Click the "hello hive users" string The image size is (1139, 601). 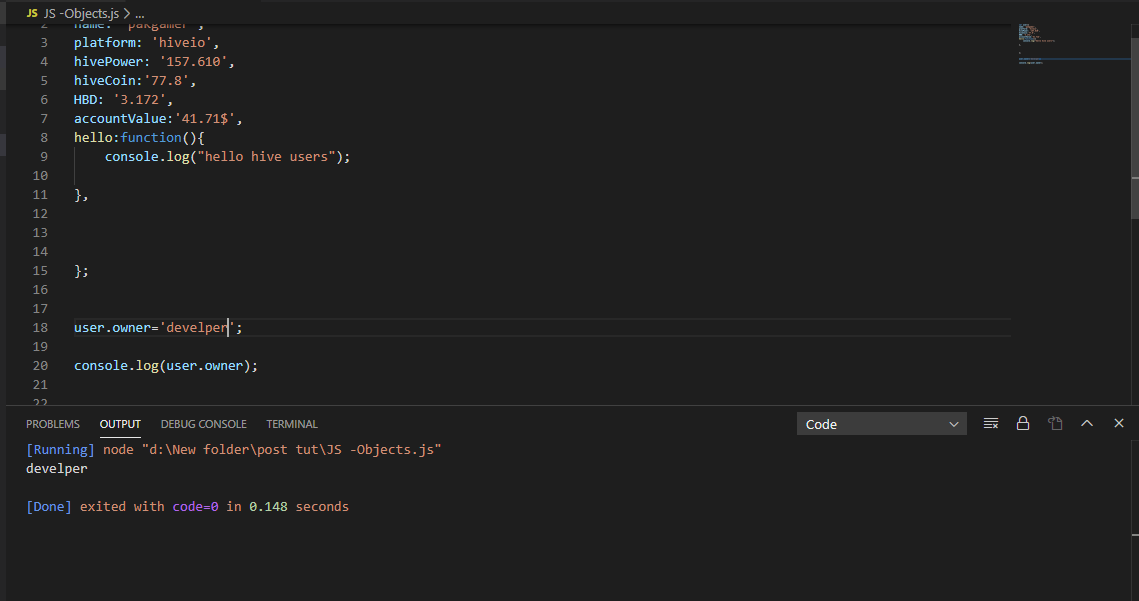266,156
